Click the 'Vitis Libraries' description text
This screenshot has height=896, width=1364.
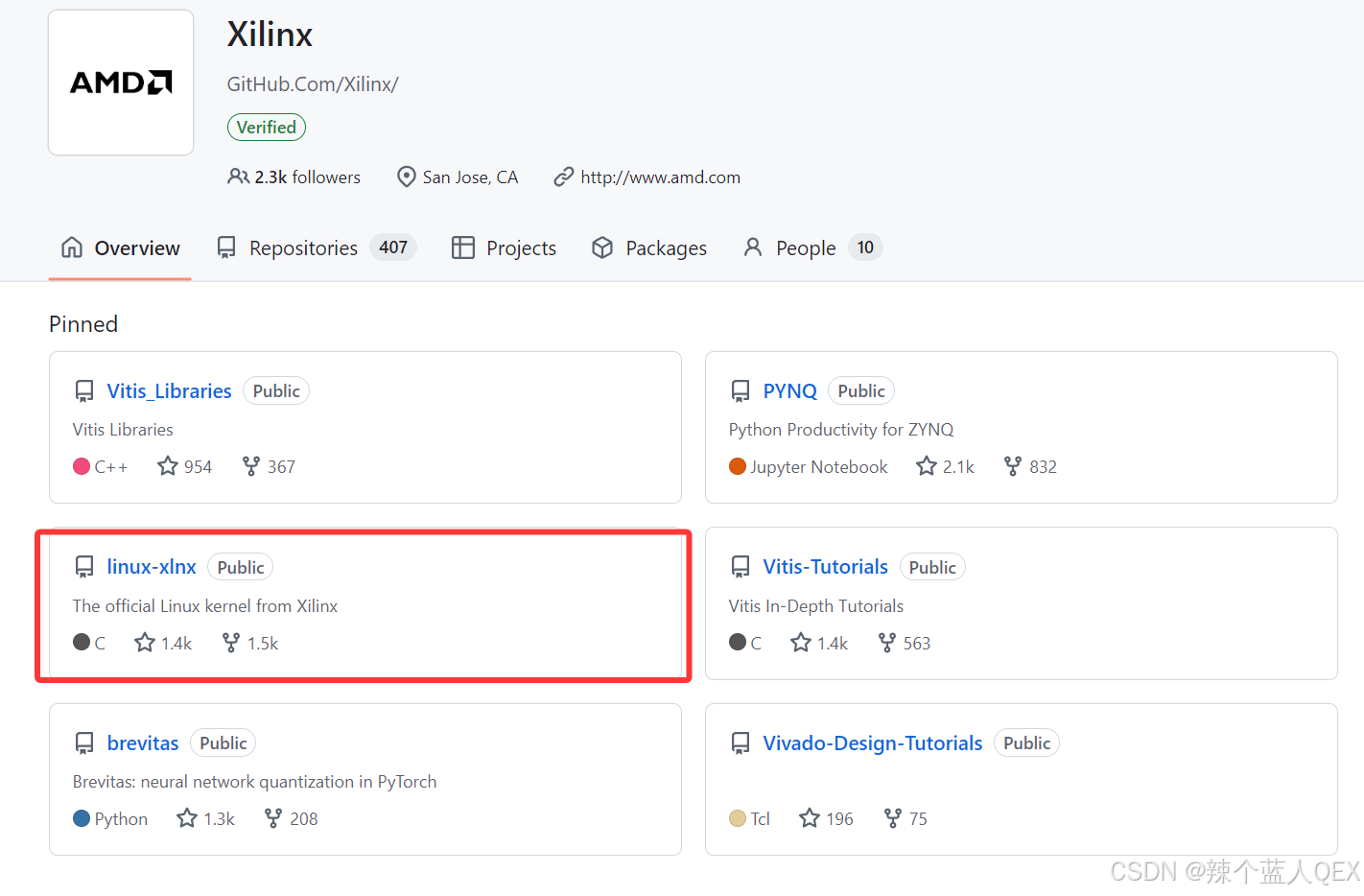click(x=123, y=430)
